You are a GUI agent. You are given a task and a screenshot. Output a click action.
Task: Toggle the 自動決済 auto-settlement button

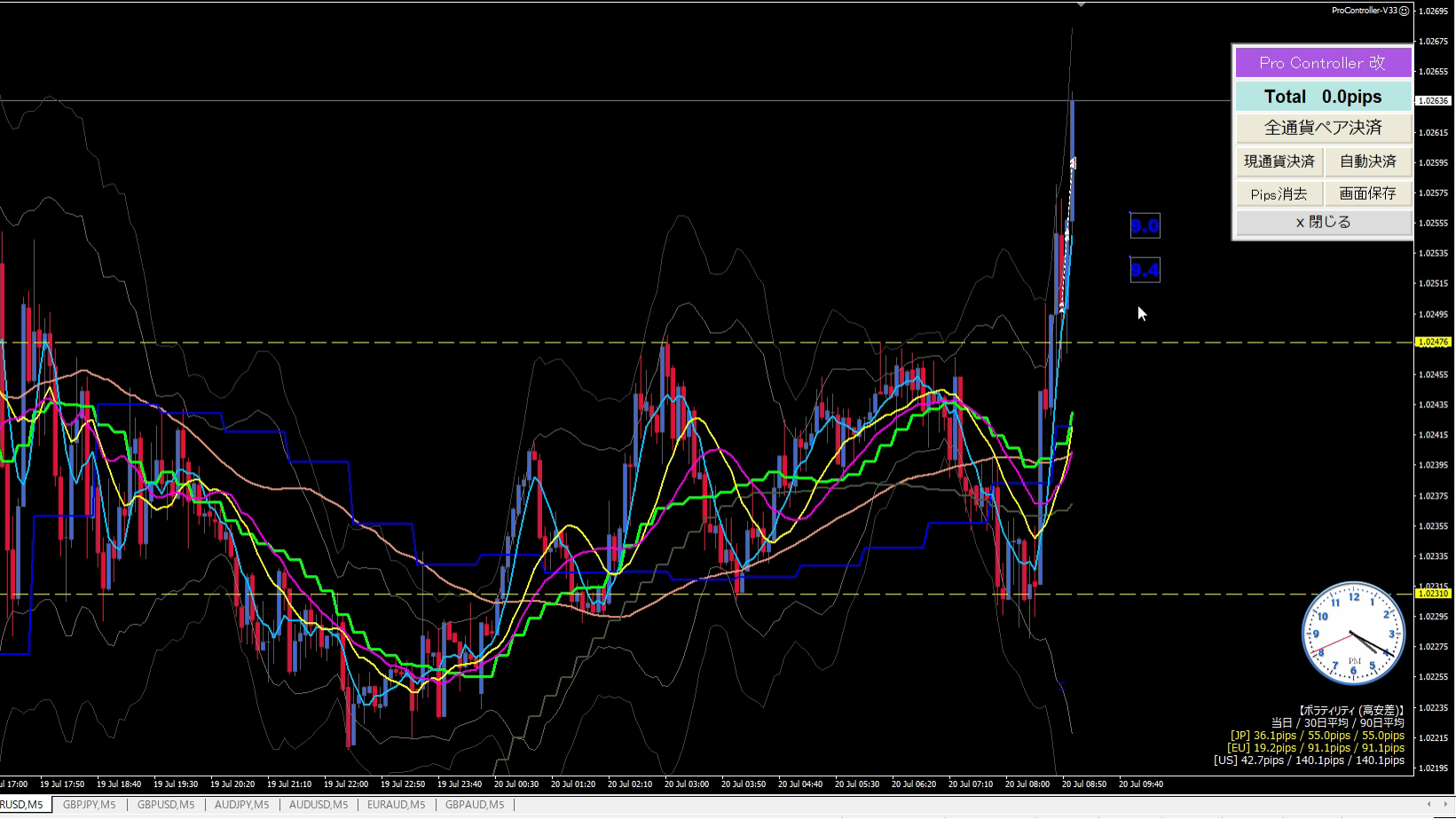[1367, 161]
